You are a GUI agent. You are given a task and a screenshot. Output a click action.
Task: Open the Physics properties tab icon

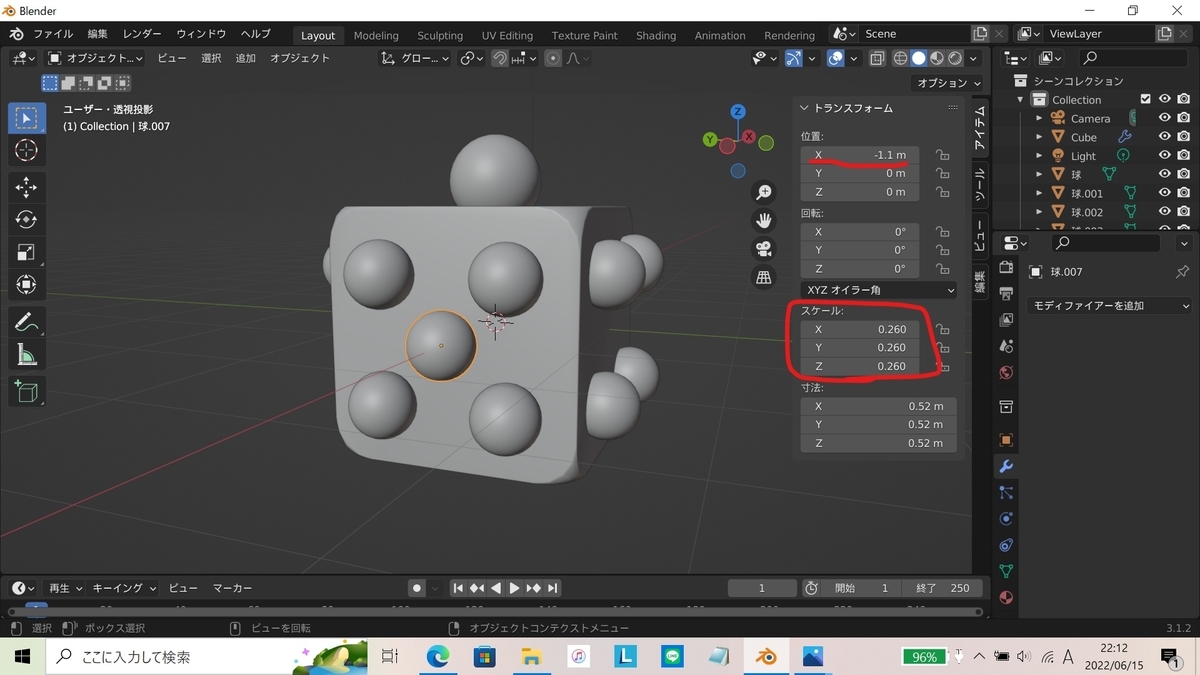point(1006,519)
